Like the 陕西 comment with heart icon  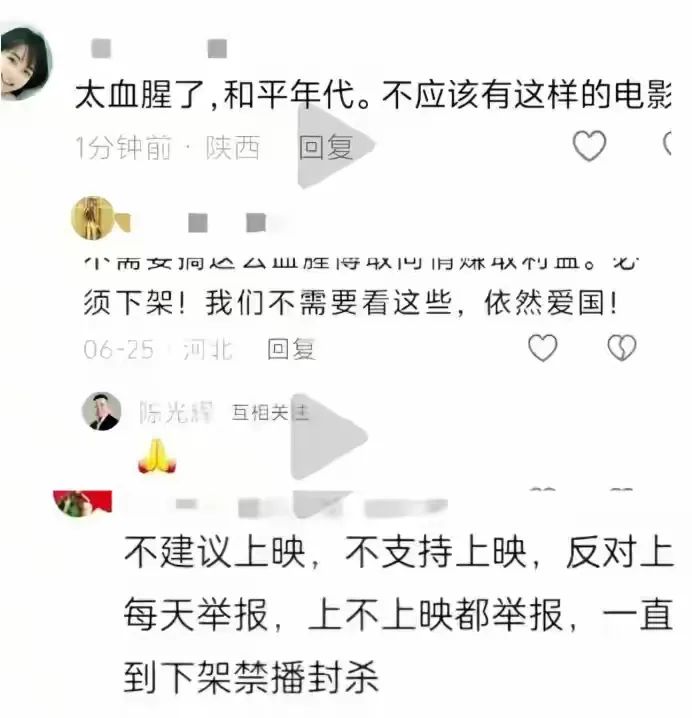[x=589, y=146]
